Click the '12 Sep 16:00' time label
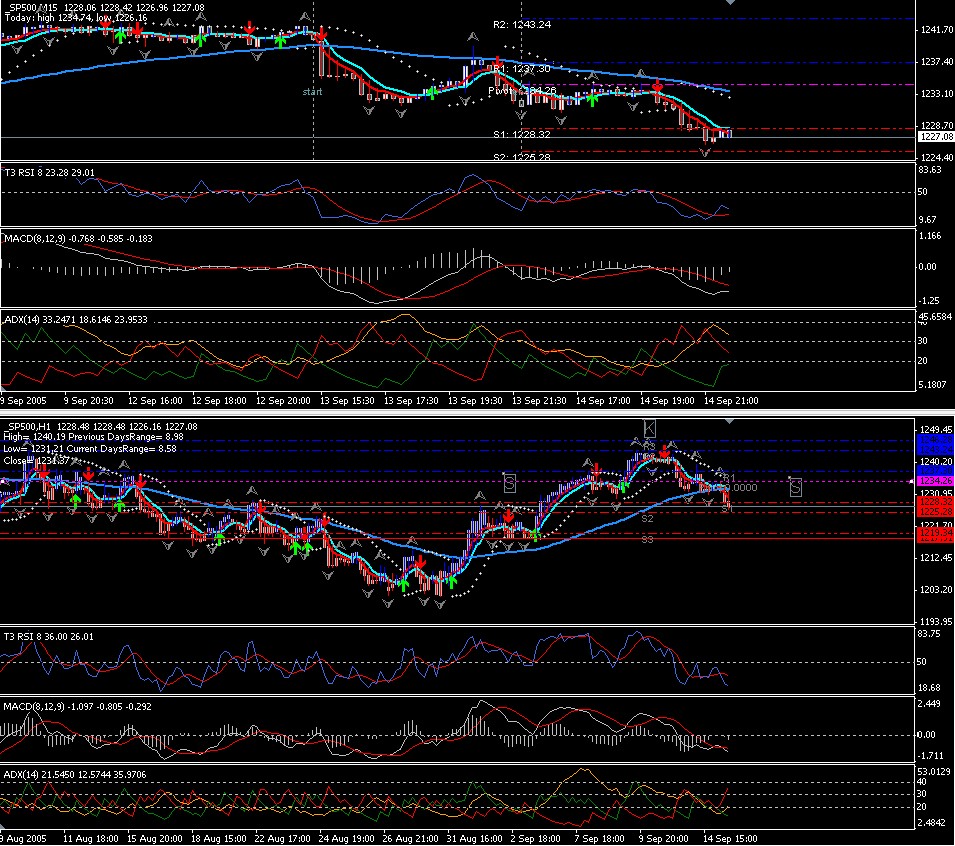Image resolution: width=955 pixels, height=846 pixels. pyautogui.click(x=155, y=401)
